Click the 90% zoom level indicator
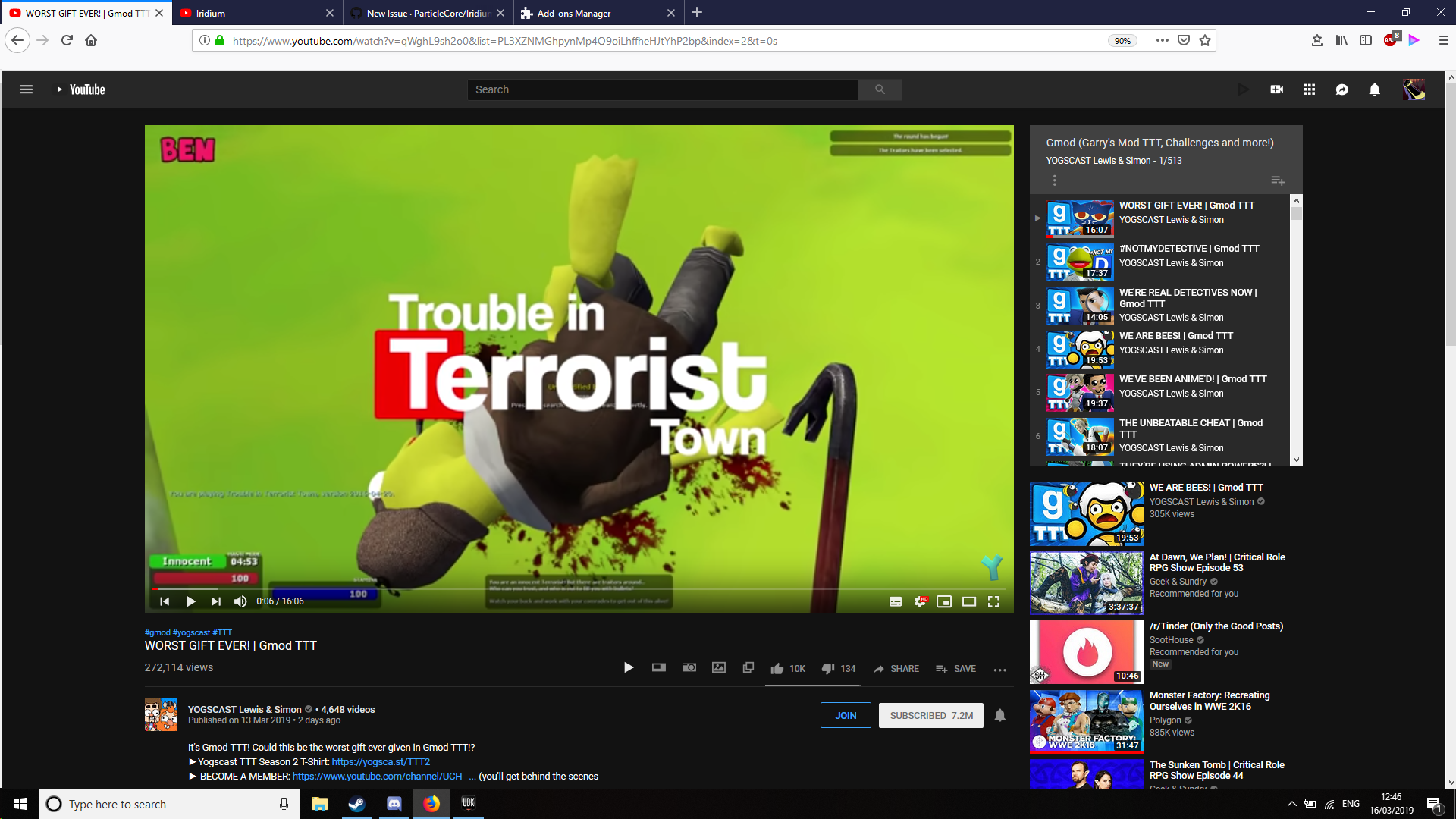The width and height of the screenshot is (1456, 819). pos(1122,41)
